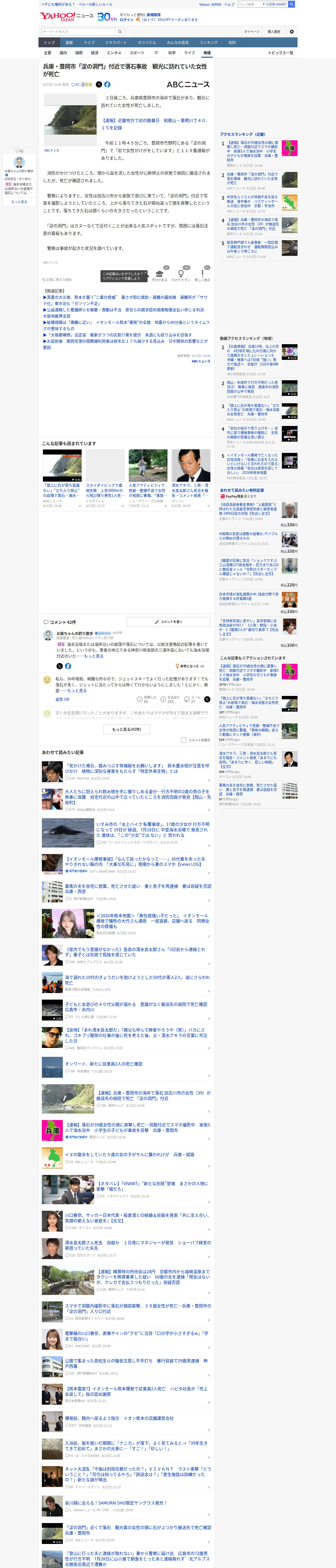Click the 30th anniversary logo

[107, 17]
